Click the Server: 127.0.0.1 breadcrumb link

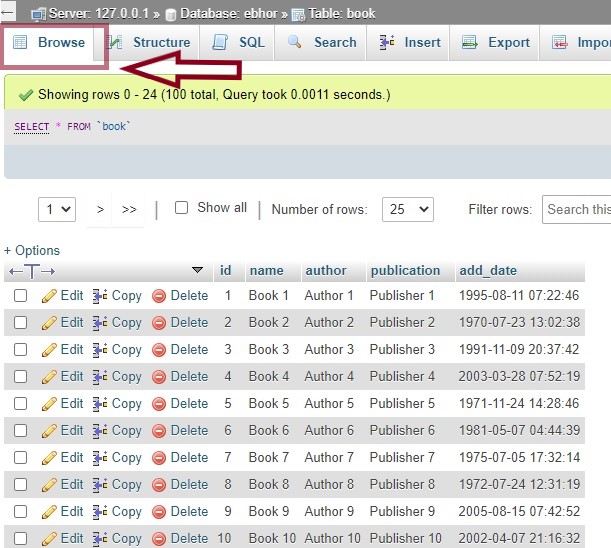click(x=99, y=14)
